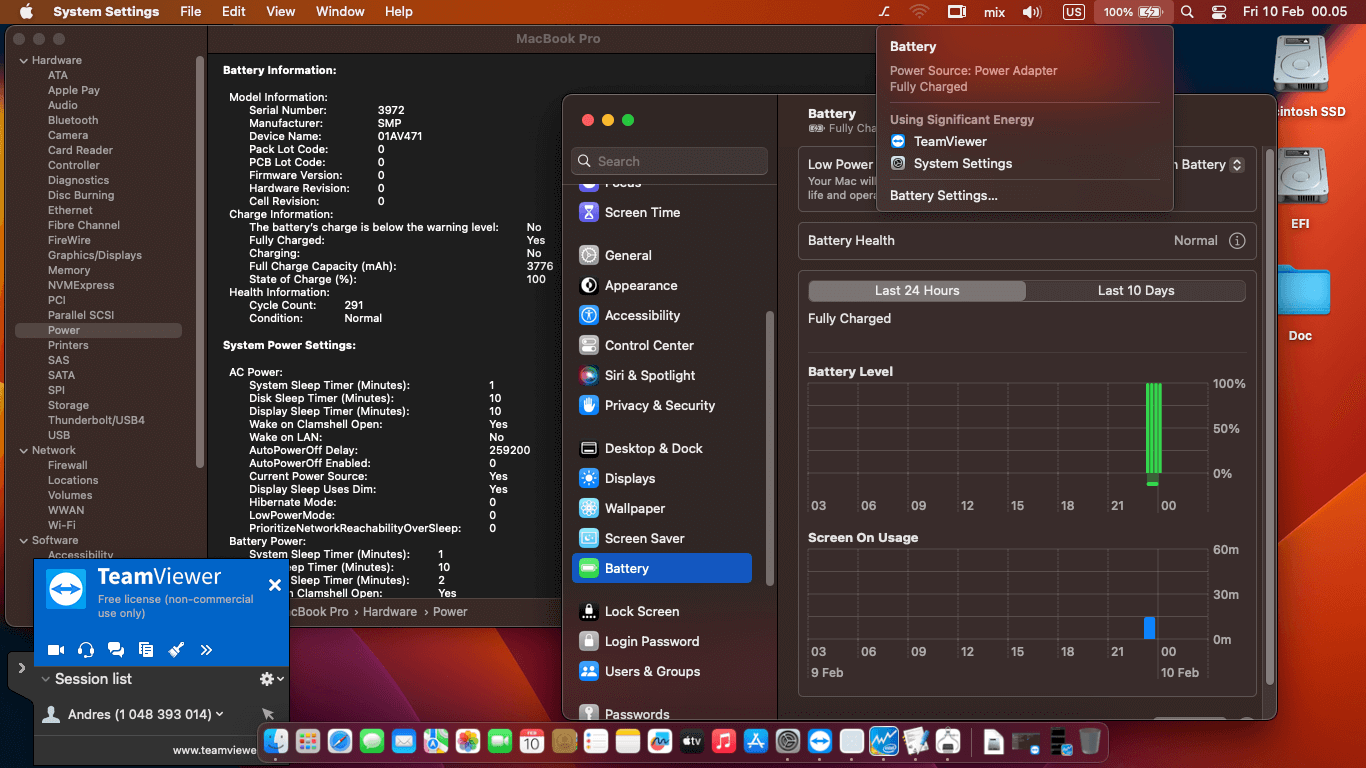Open US input source menu
This screenshot has width=1366, height=768.
(1074, 12)
